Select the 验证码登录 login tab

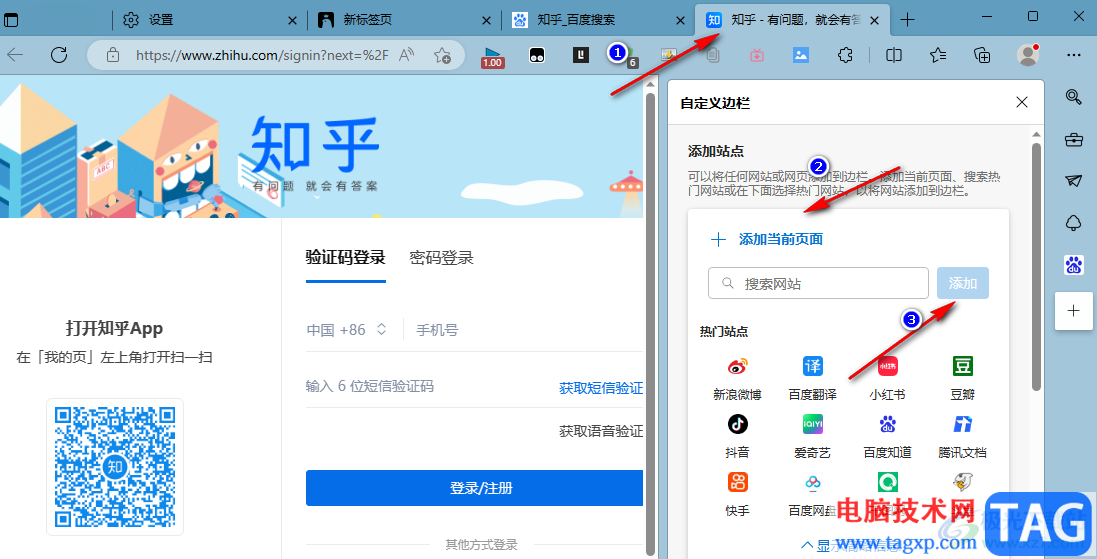[346, 257]
